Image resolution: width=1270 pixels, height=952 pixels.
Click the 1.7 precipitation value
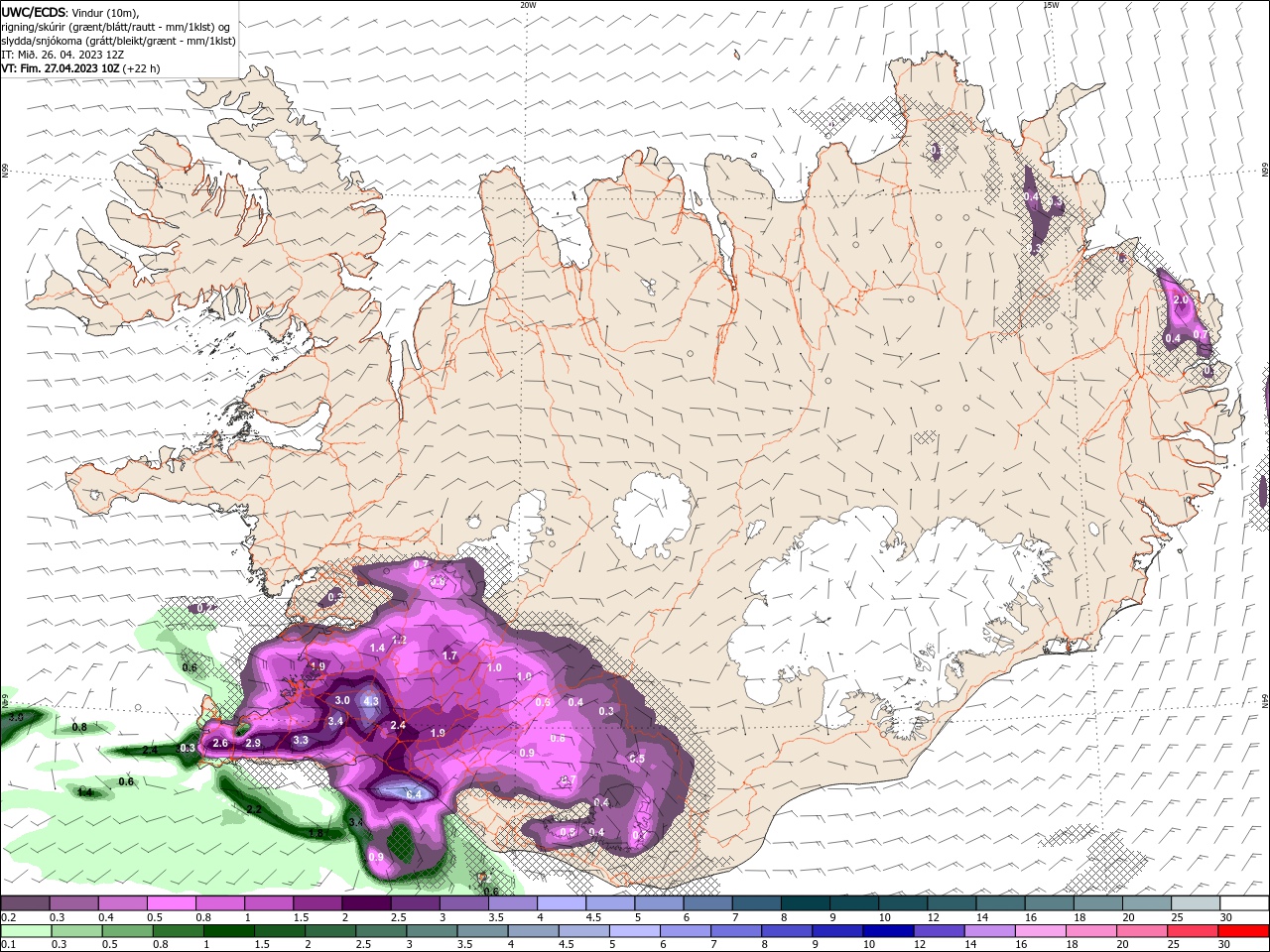coord(449,656)
